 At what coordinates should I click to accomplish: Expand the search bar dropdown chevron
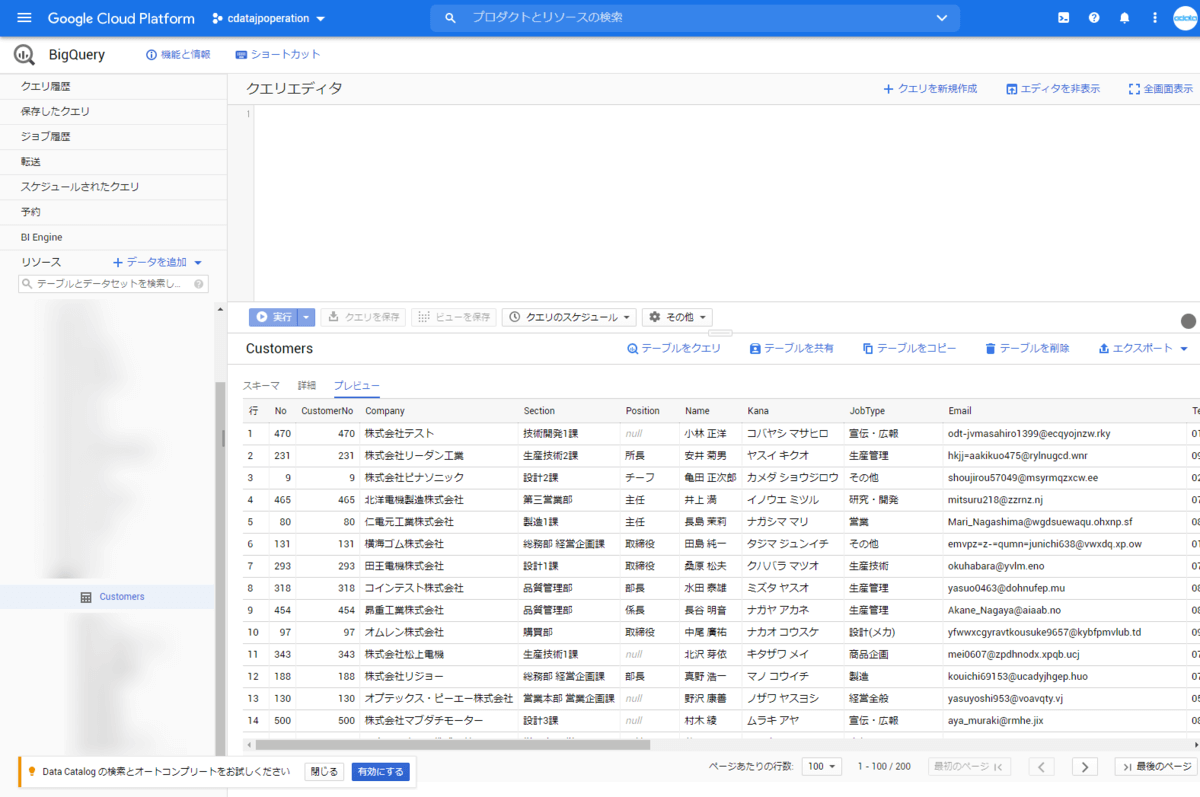click(x=941, y=18)
